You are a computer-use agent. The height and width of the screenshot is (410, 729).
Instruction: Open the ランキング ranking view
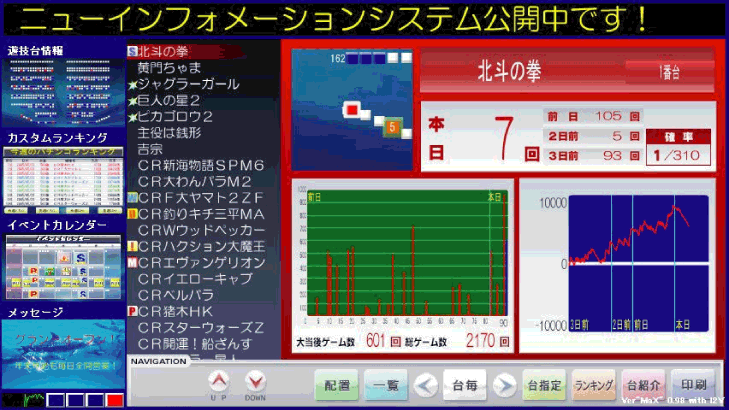pyautogui.click(x=594, y=385)
